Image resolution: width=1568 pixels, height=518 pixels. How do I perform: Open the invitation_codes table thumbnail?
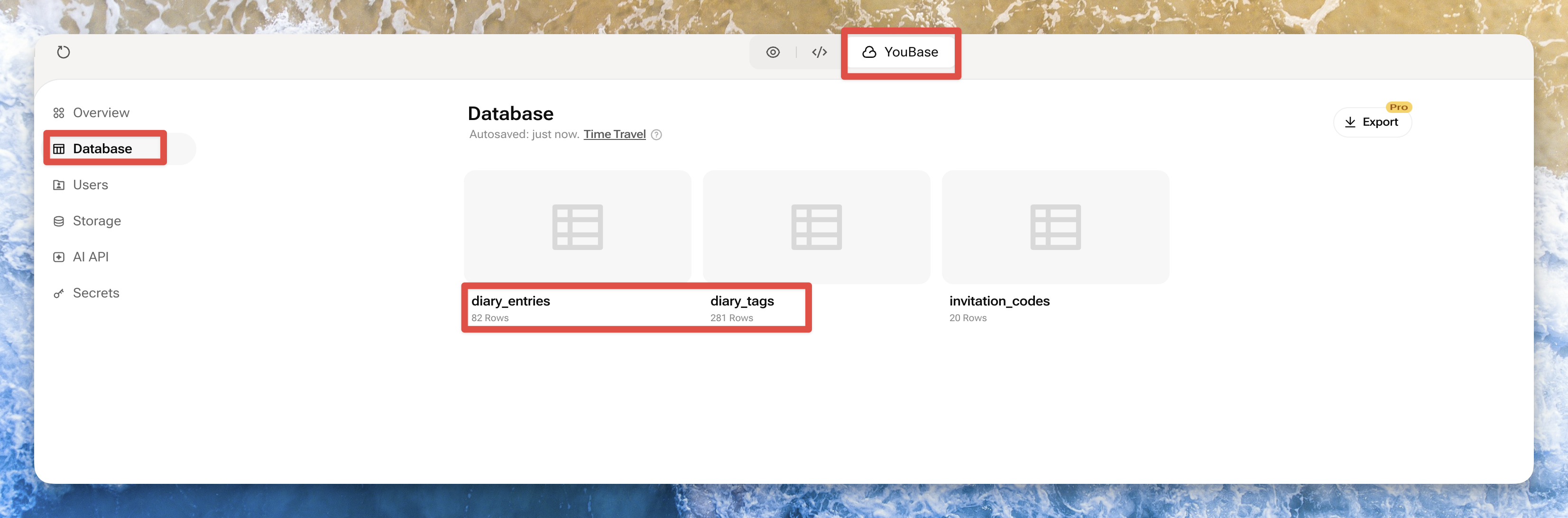(1055, 227)
